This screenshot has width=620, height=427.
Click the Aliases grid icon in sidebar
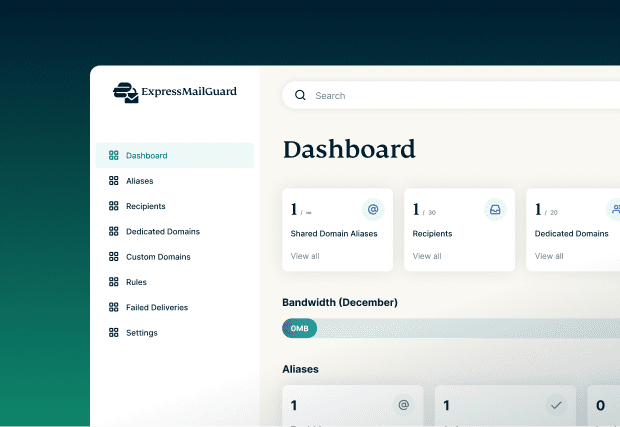pyautogui.click(x=113, y=181)
